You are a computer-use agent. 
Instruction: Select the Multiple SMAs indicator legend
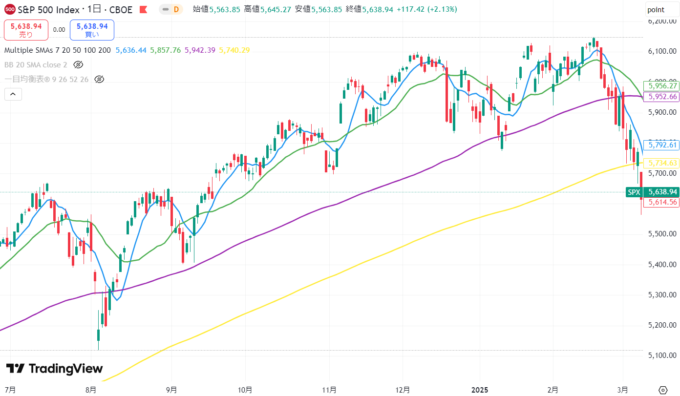[x=57, y=50]
